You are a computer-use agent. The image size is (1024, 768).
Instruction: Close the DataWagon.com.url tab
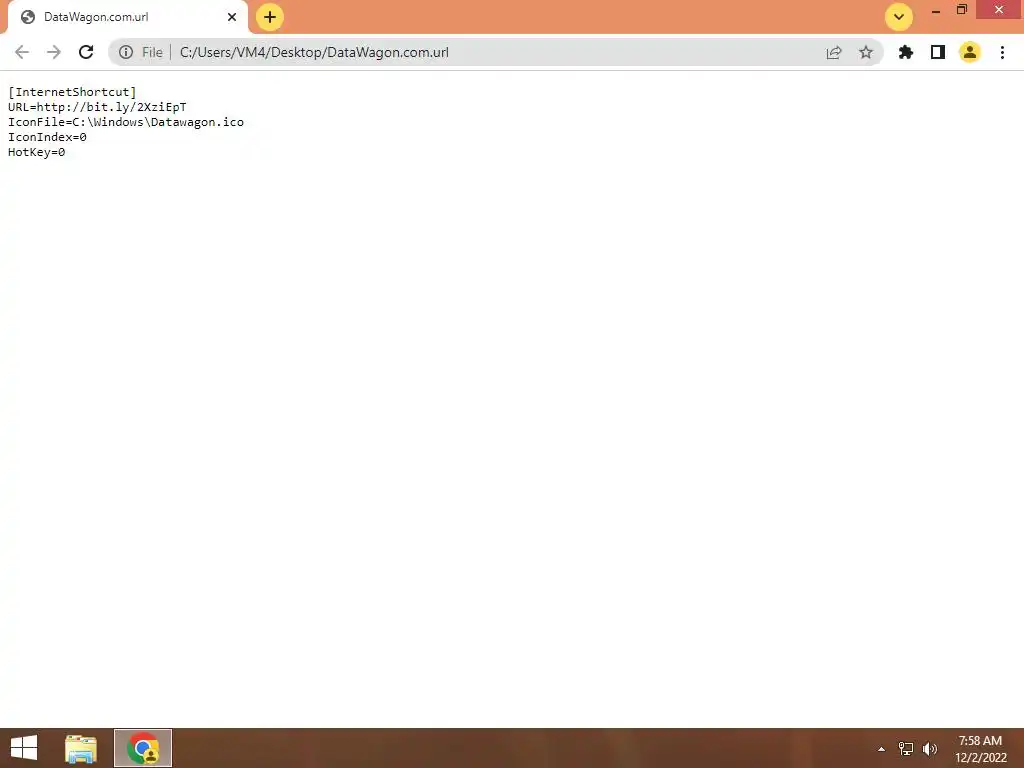click(x=232, y=17)
